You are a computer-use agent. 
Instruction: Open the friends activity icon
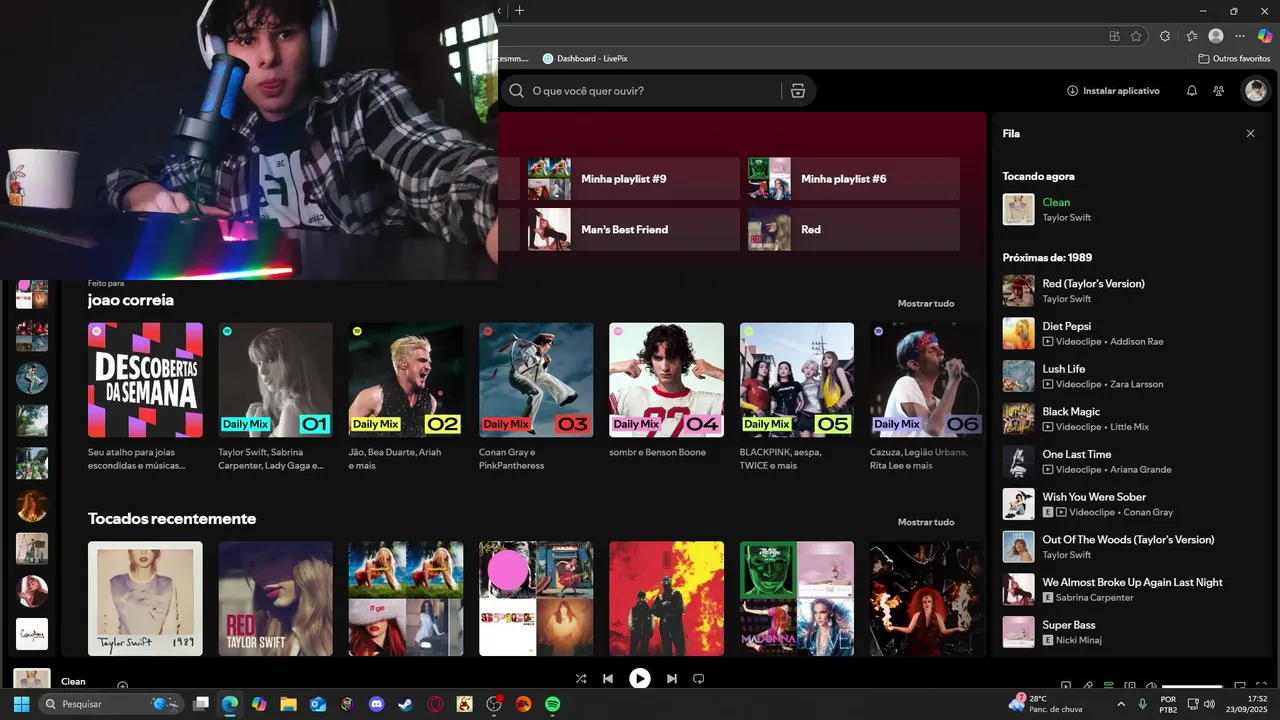pyautogui.click(x=1218, y=91)
